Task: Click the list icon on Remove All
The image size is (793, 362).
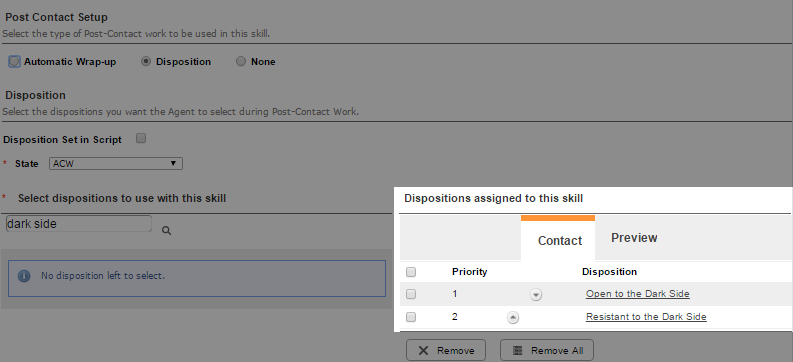Action: [x=517, y=351]
